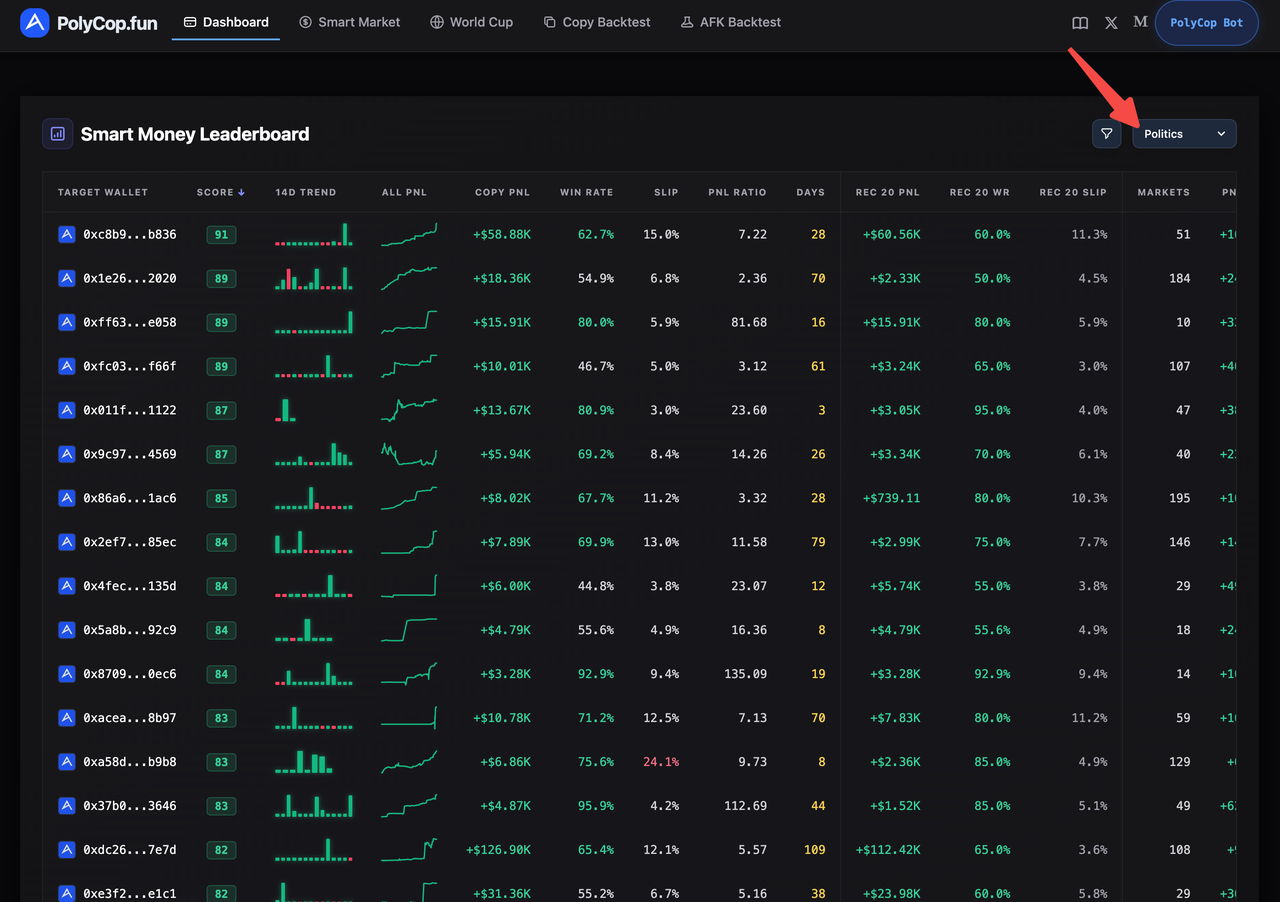The width and height of the screenshot is (1280, 902).
Task: Open the Smart Market tab
Action: [x=350, y=22]
